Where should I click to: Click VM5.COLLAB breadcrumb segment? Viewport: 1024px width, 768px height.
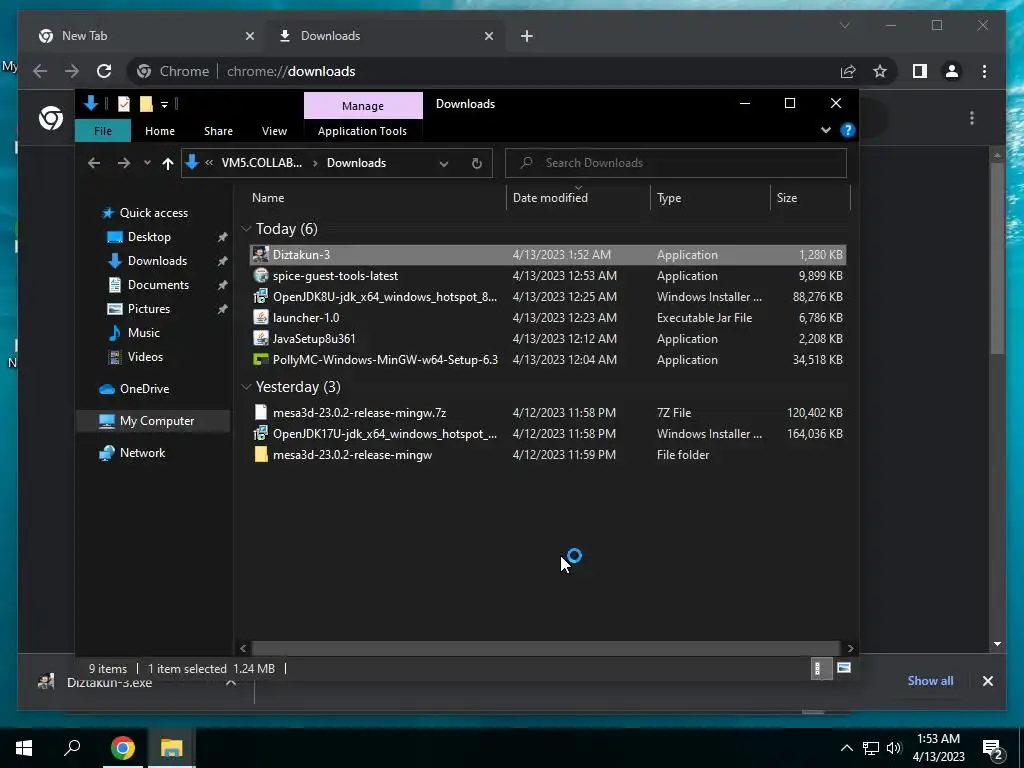262,163
